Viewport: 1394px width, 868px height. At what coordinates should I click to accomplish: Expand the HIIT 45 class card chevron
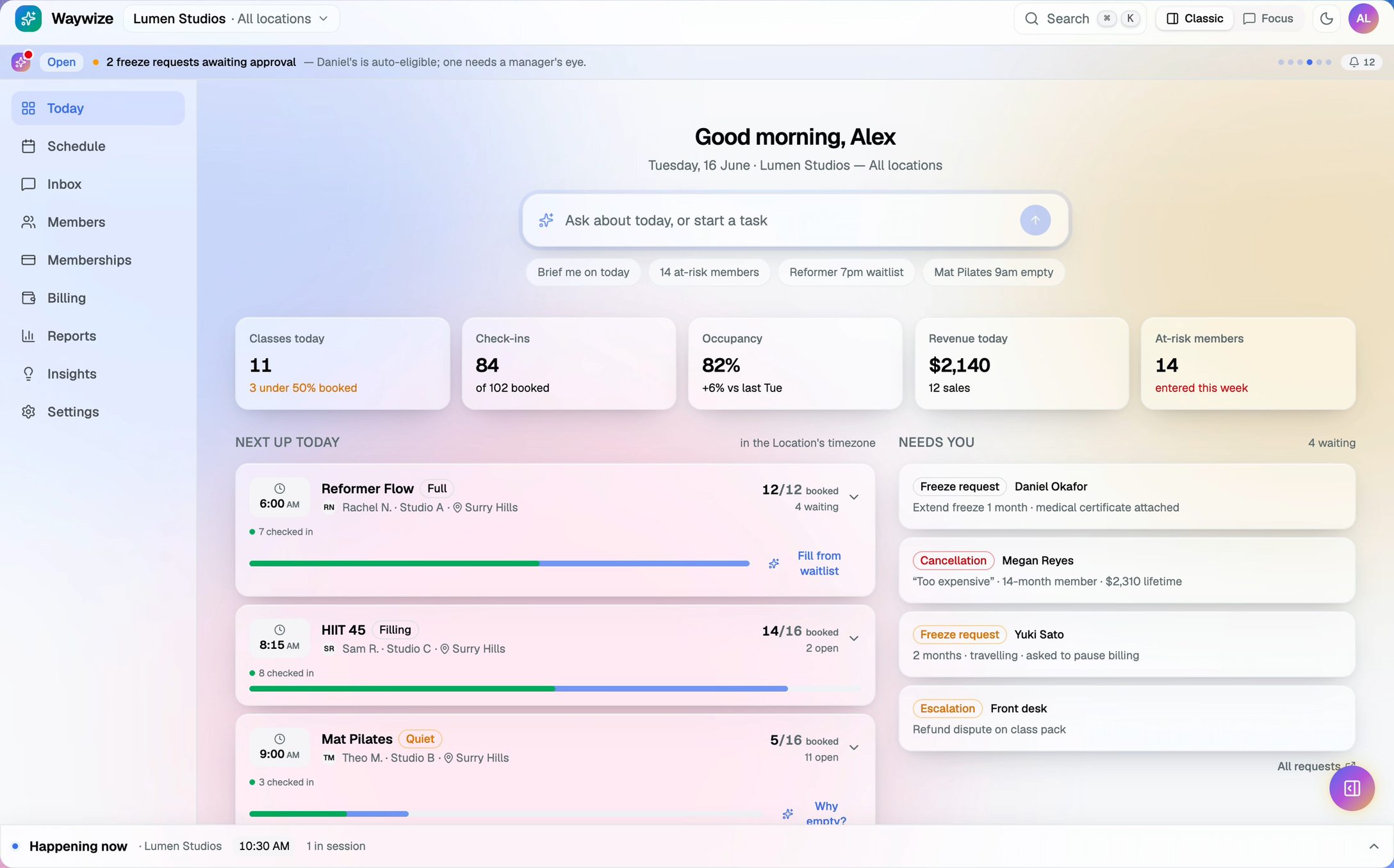pos(854,638)
